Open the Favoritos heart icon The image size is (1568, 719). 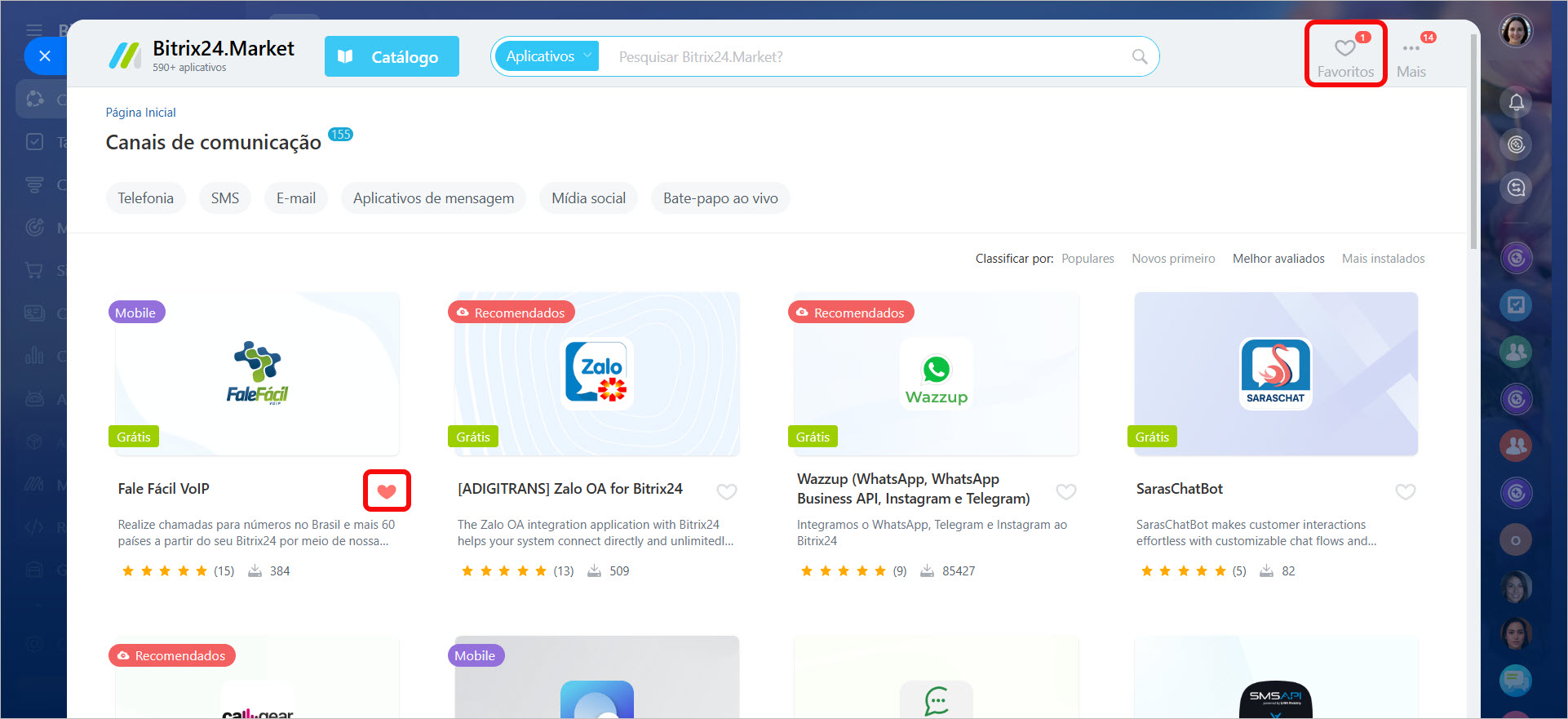(1345, 49)
